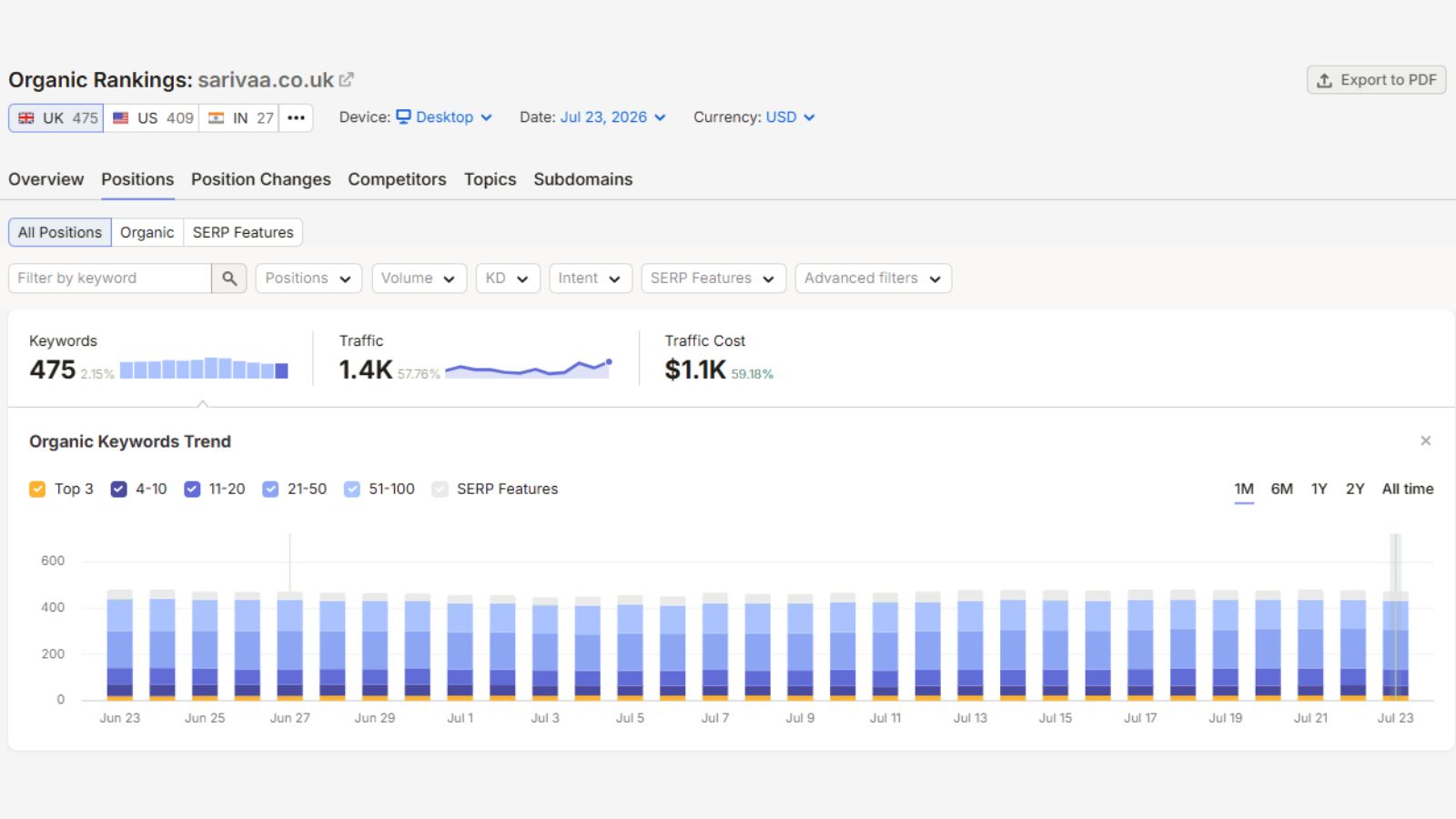Image resolution: width=1456 pixels, height=819 pixels.
Task: Open sarivaa.co.uk external link icon
Action: [x=346, y=80]
